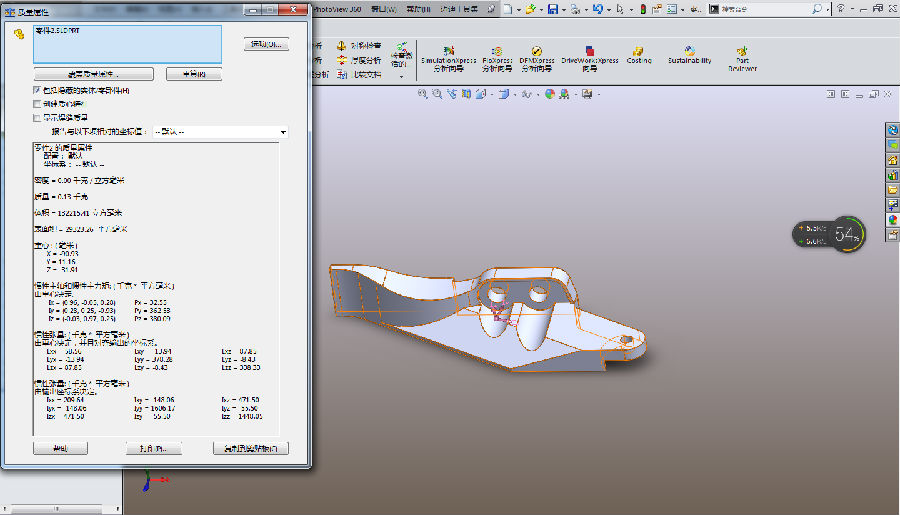Open the PhotoView 360 menu

[x=335, y=8]
